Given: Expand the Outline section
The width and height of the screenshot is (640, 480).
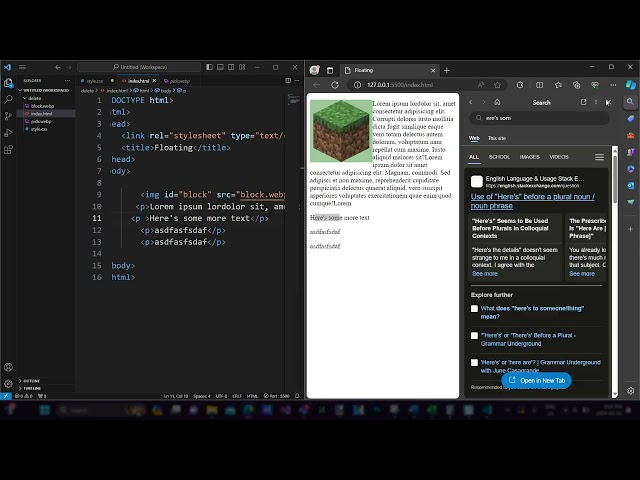Looking at the screenshot, I should coord(31,381).
